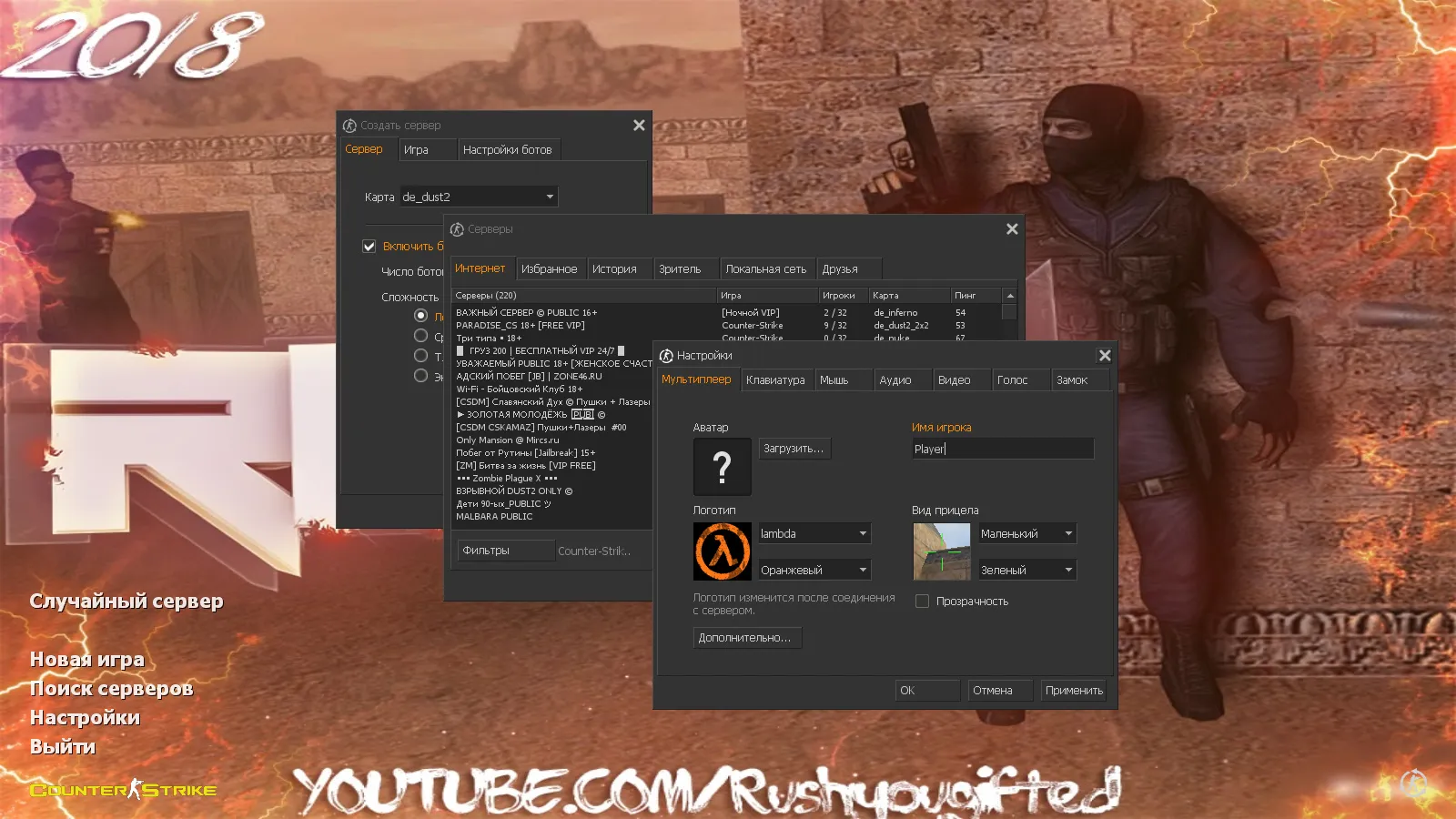This screenshot has height=819, width=1456.
Task: Uncheck the Включить bots checkbox
Action: coord(369,247)
